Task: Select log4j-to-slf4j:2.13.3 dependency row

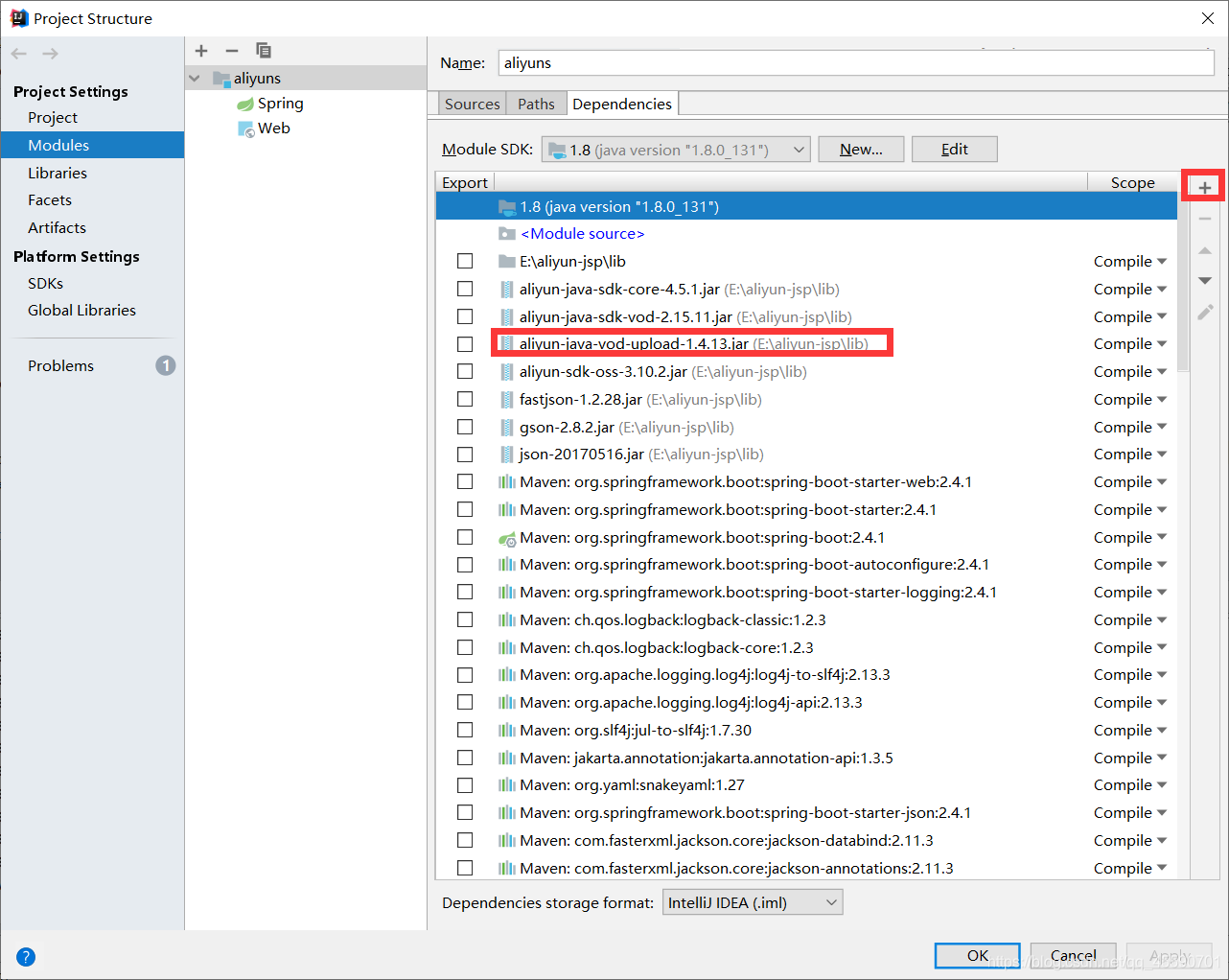Action: click(x=806, y=675)
